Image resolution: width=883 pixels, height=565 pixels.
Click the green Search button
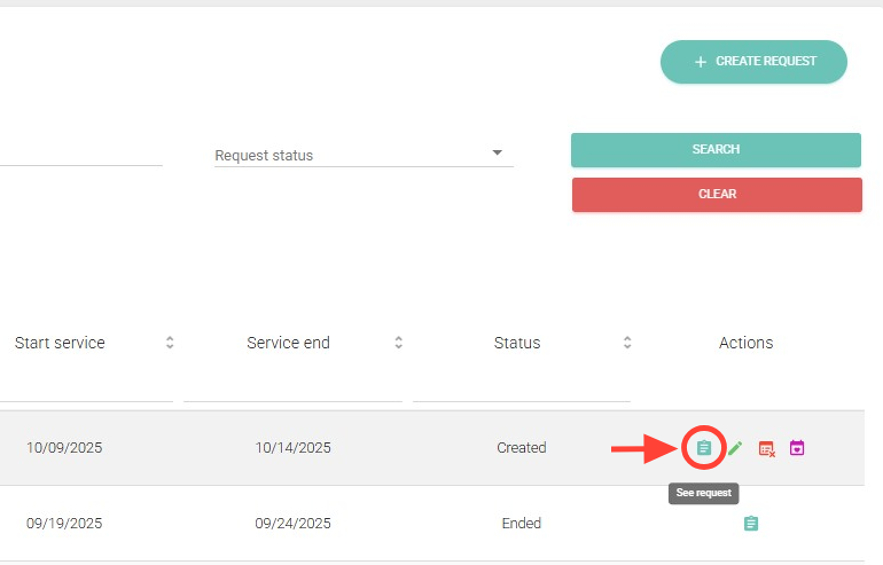[x=715, y=150]
